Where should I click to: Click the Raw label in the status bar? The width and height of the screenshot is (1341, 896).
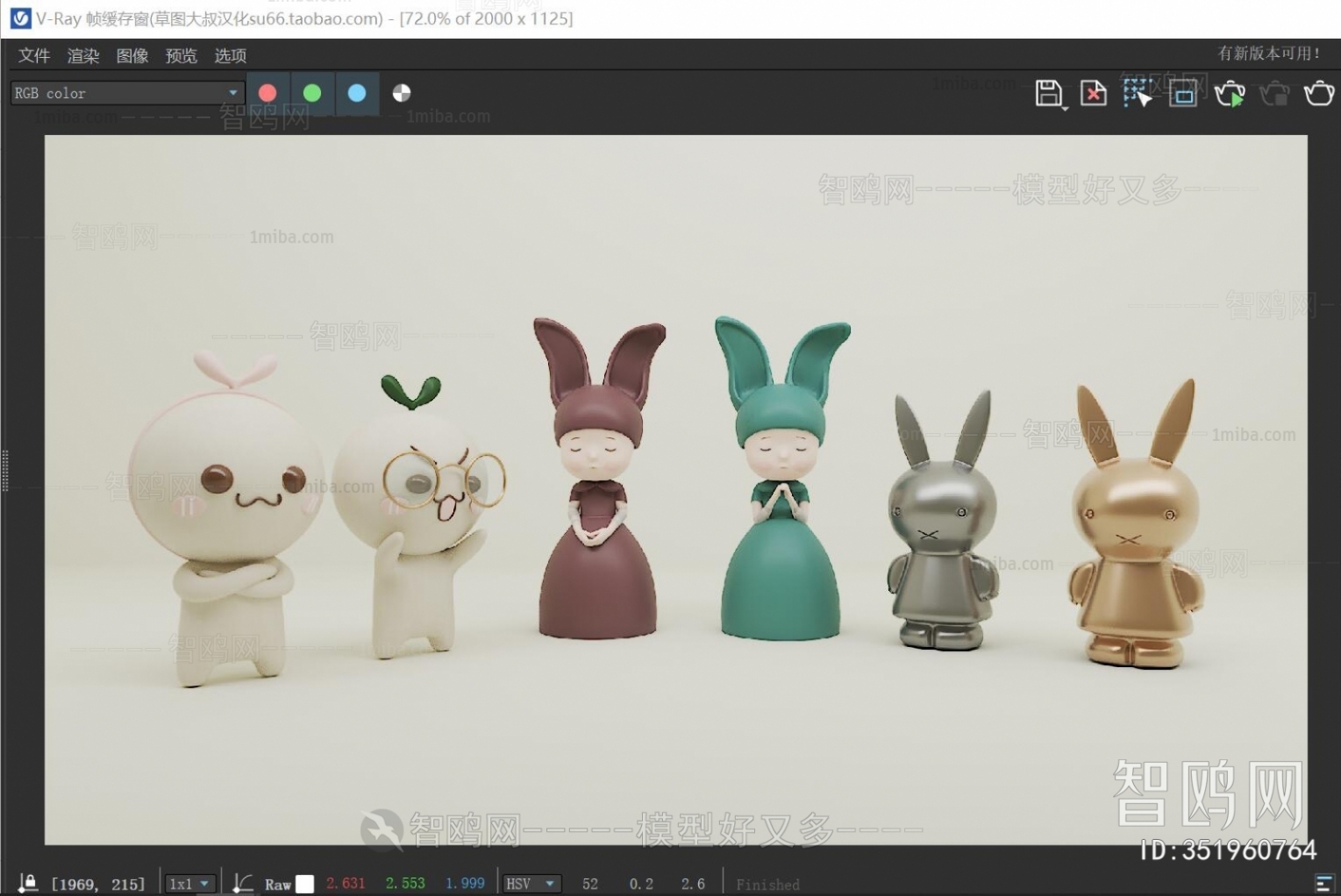[x=277, y=885]
